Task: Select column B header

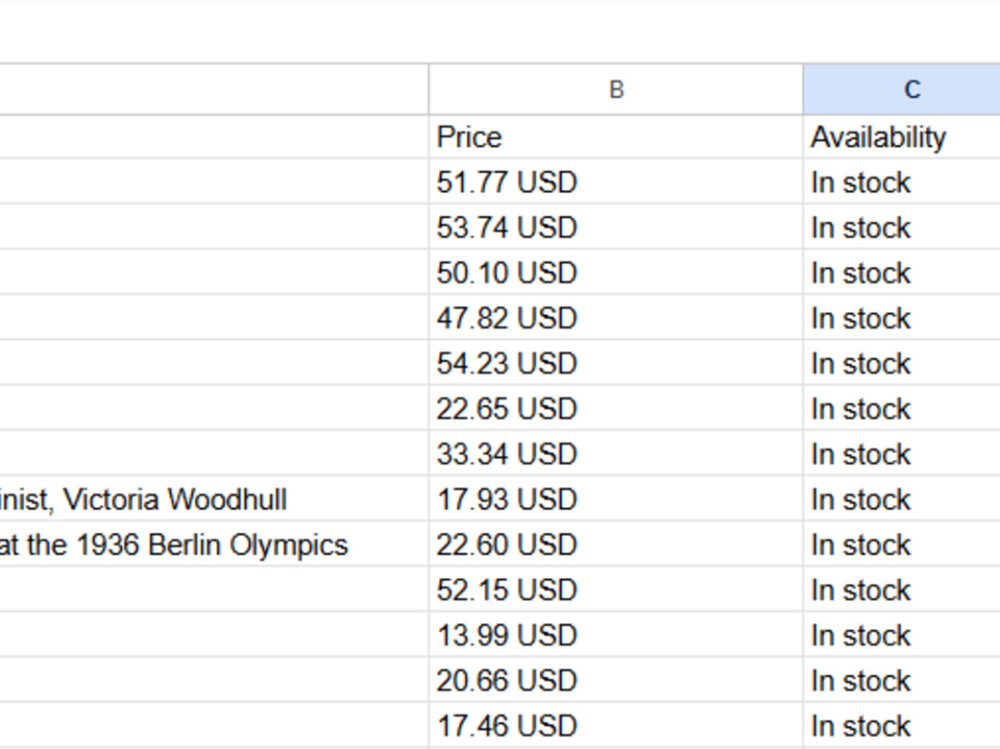Action: (x=616, y=89)
